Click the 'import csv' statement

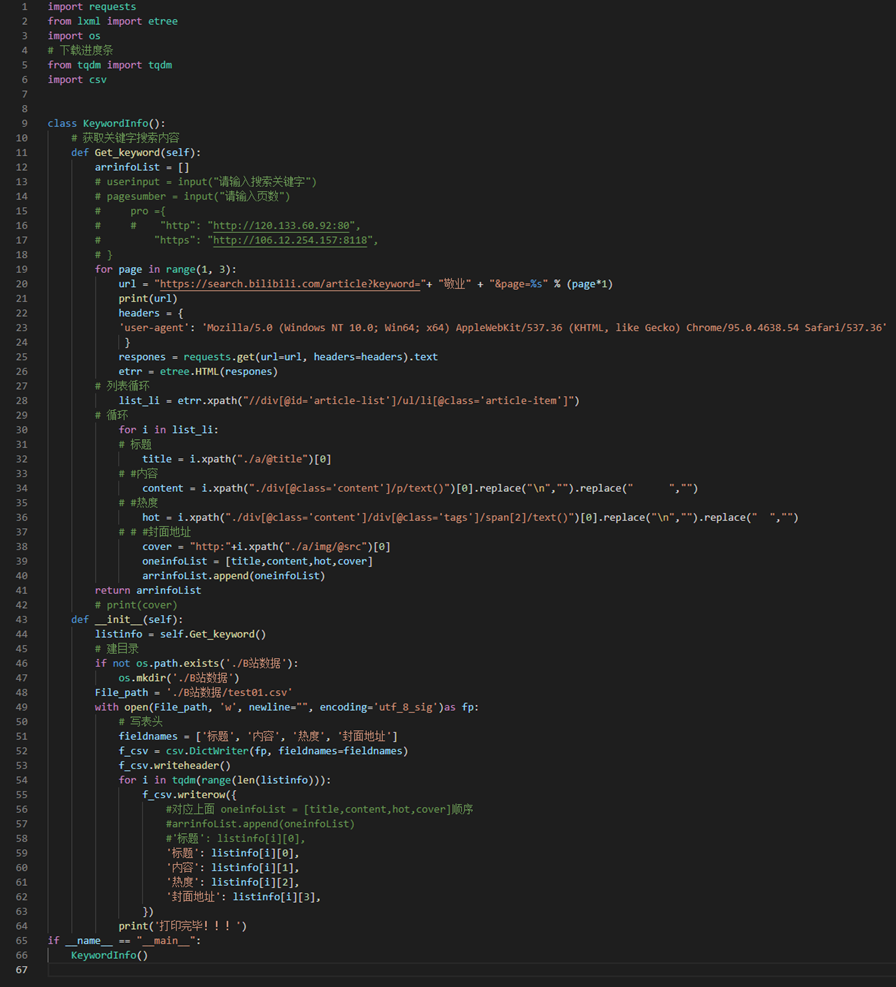77,79
